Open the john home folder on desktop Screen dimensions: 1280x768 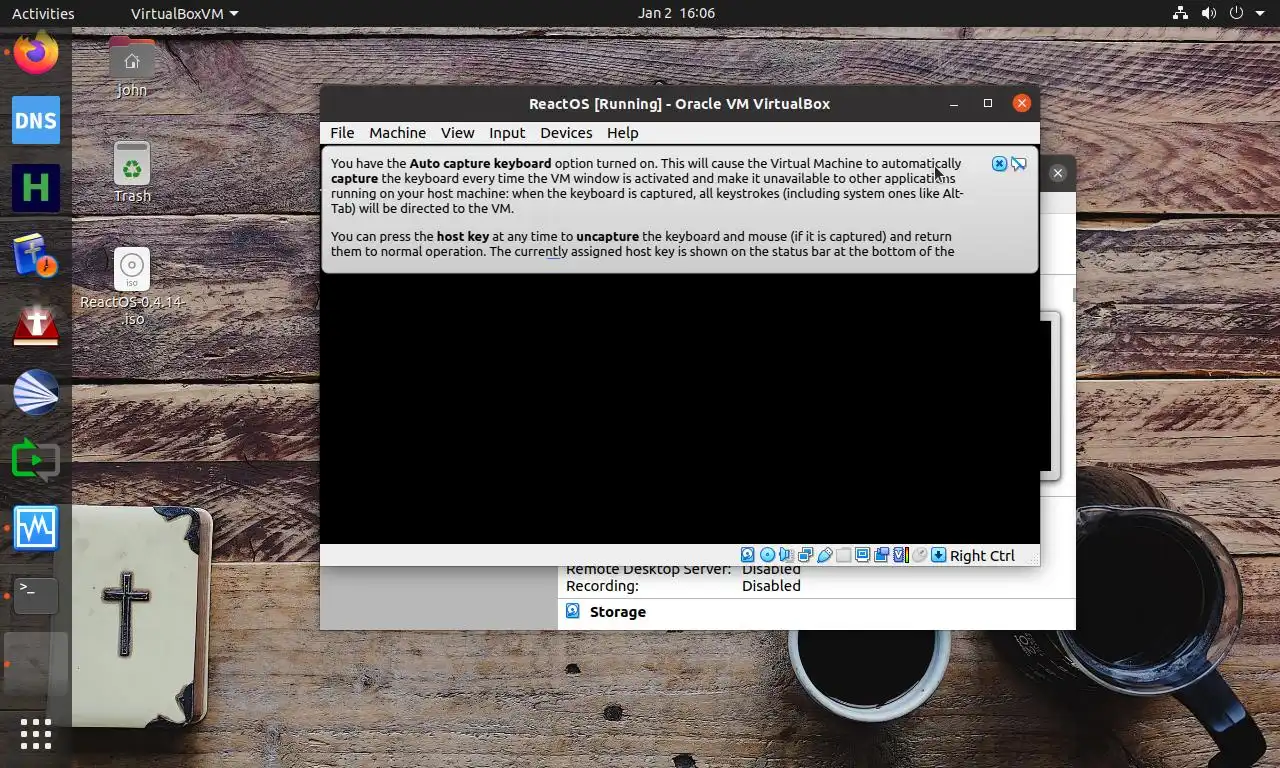(132, 67)
